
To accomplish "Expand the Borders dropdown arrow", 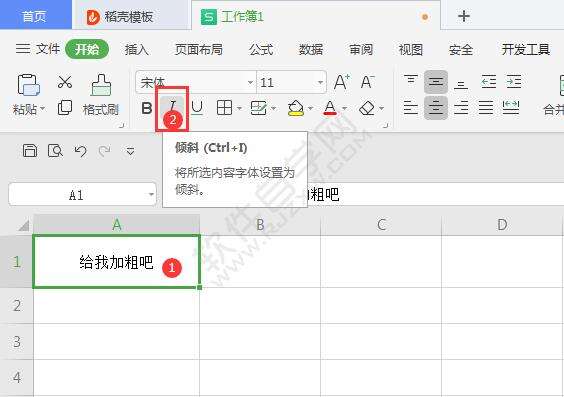I will (x=239, y=108).
